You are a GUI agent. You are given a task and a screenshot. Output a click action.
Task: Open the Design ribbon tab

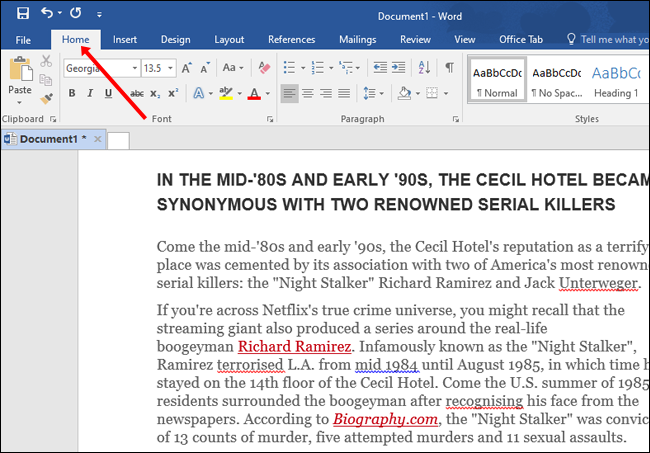[176, 39]
